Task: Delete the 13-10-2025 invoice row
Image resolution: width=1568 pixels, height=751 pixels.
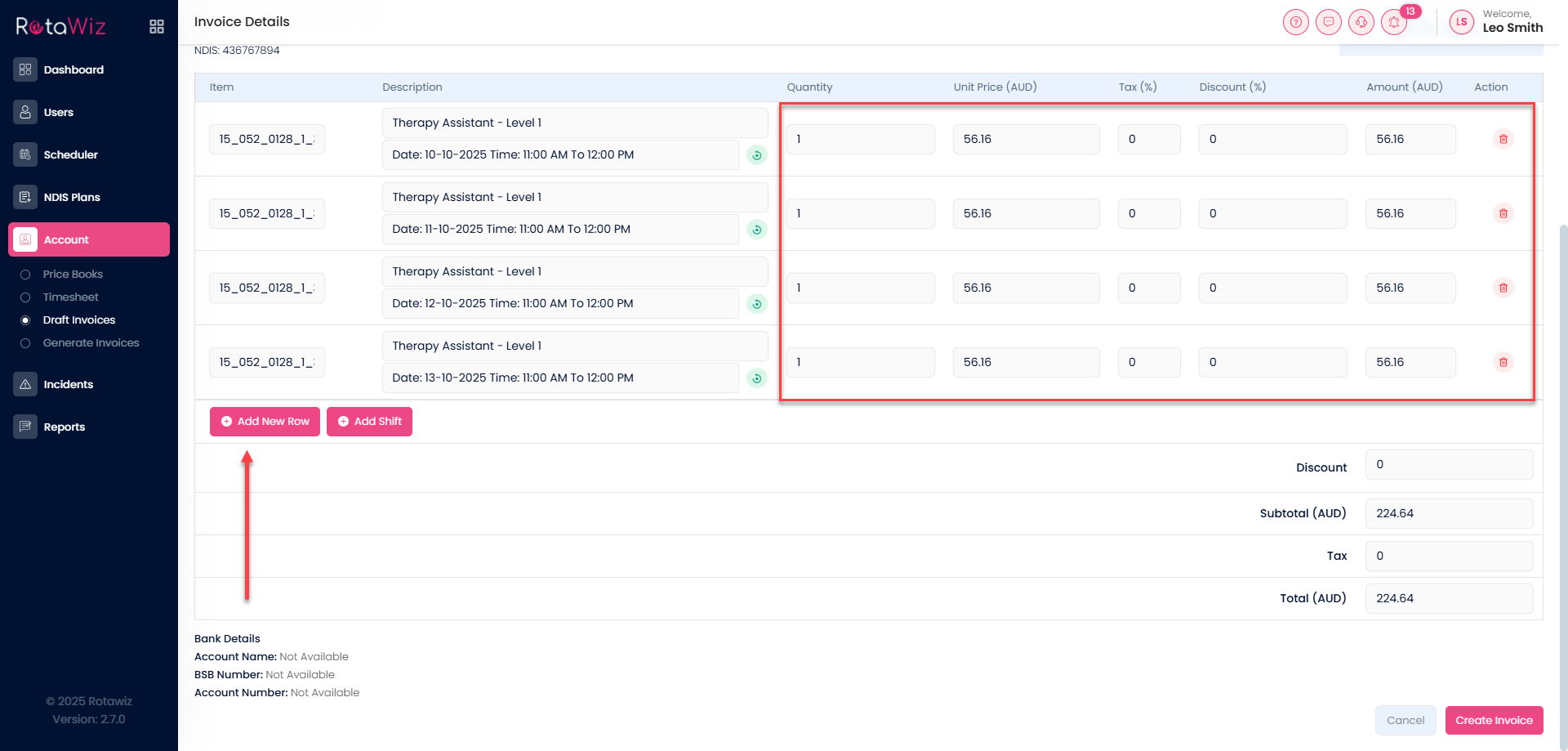Action: point(1503,362)
